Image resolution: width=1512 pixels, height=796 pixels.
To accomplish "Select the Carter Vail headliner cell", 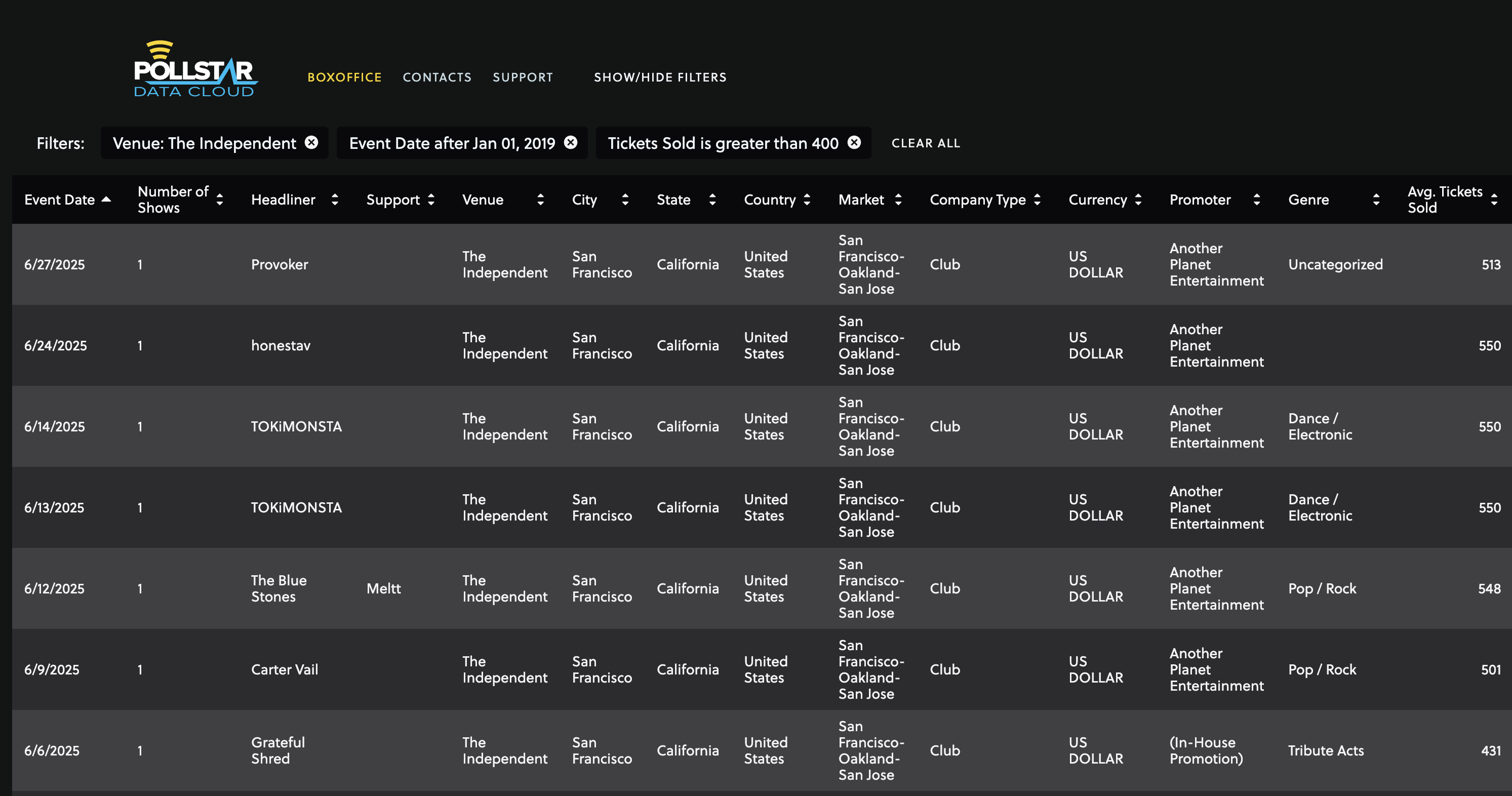I will tap(284, 669).
